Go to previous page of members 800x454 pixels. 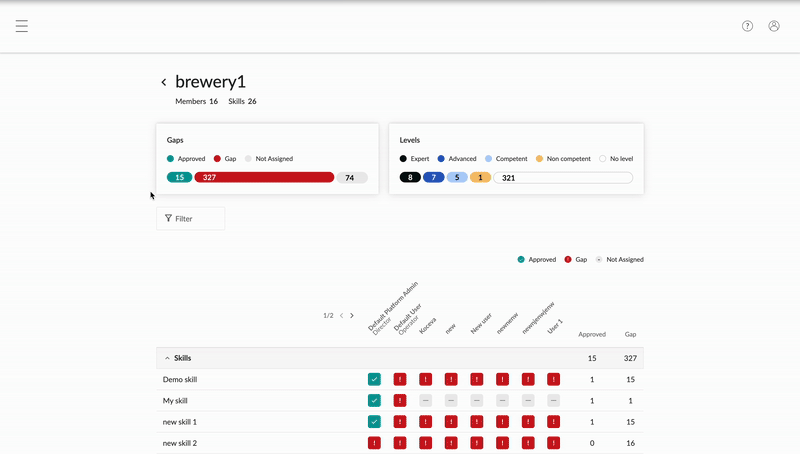click(x=341, y=316)
